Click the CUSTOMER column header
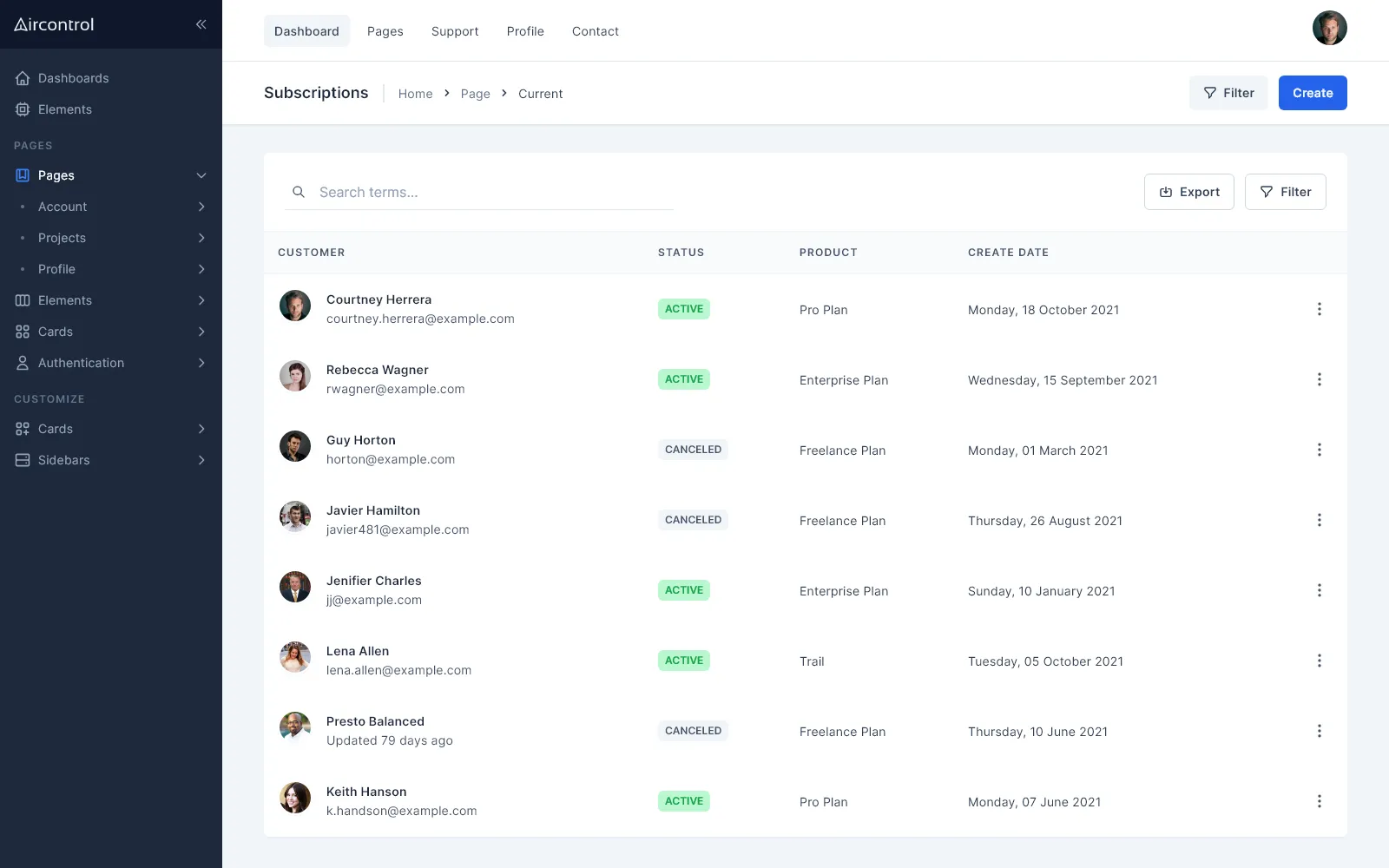The image size is (1389, 868). (312, 253)
